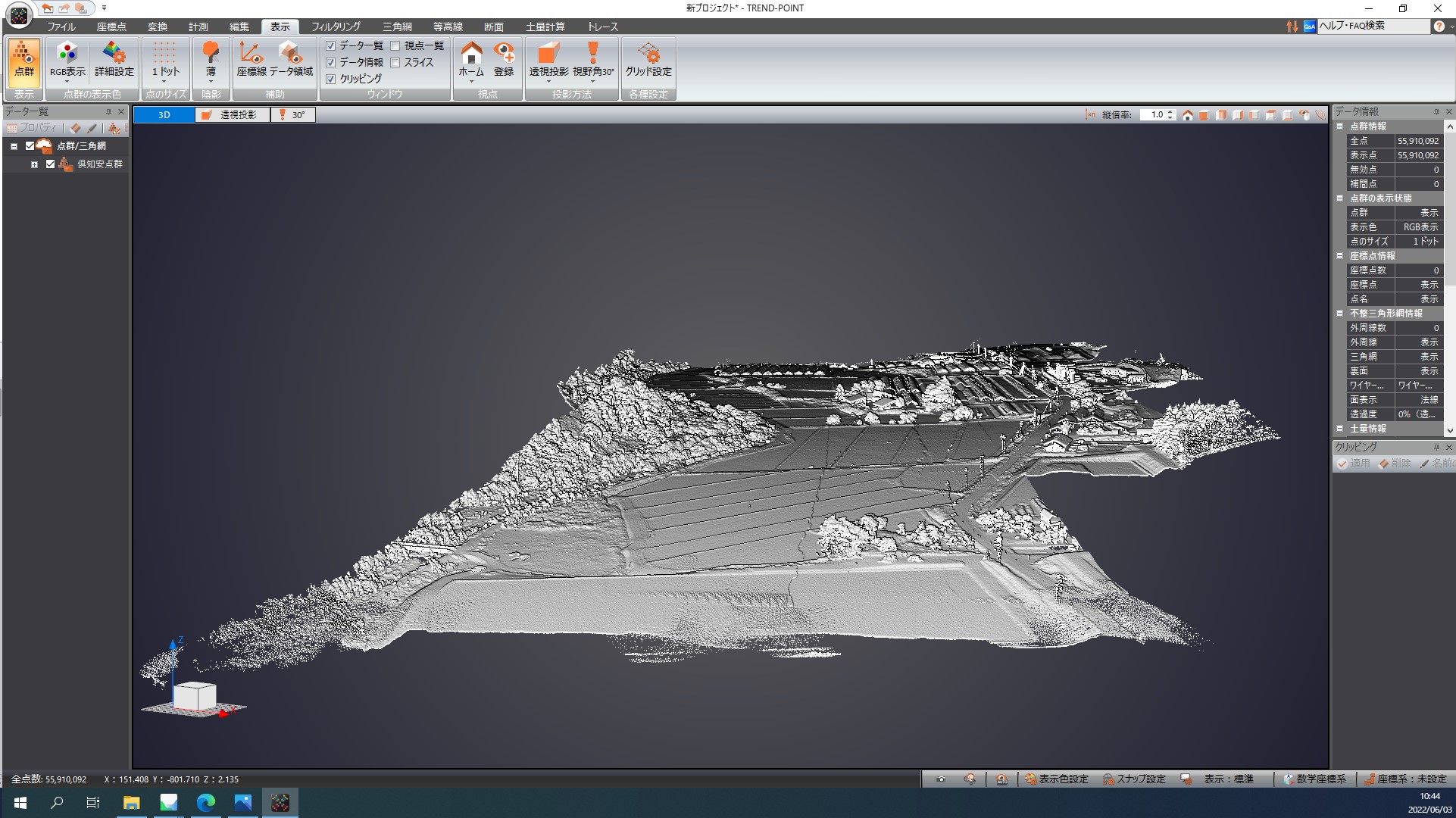The image size is (1456, 818).
Task: Open File Explorer from the taskbar
Action: (x=132, y=803)
